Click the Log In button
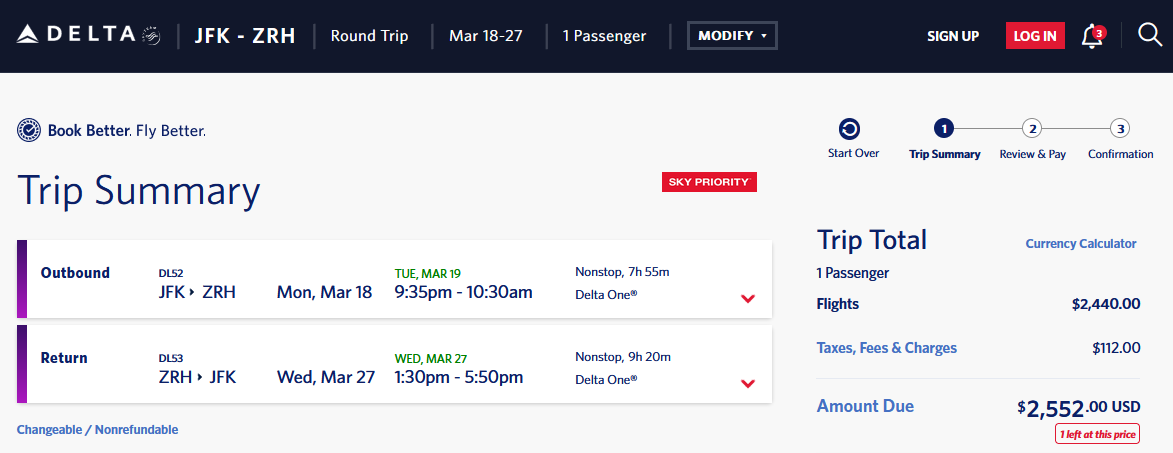The width and height of the screenshot is (1173, 453). (1035, 36)
